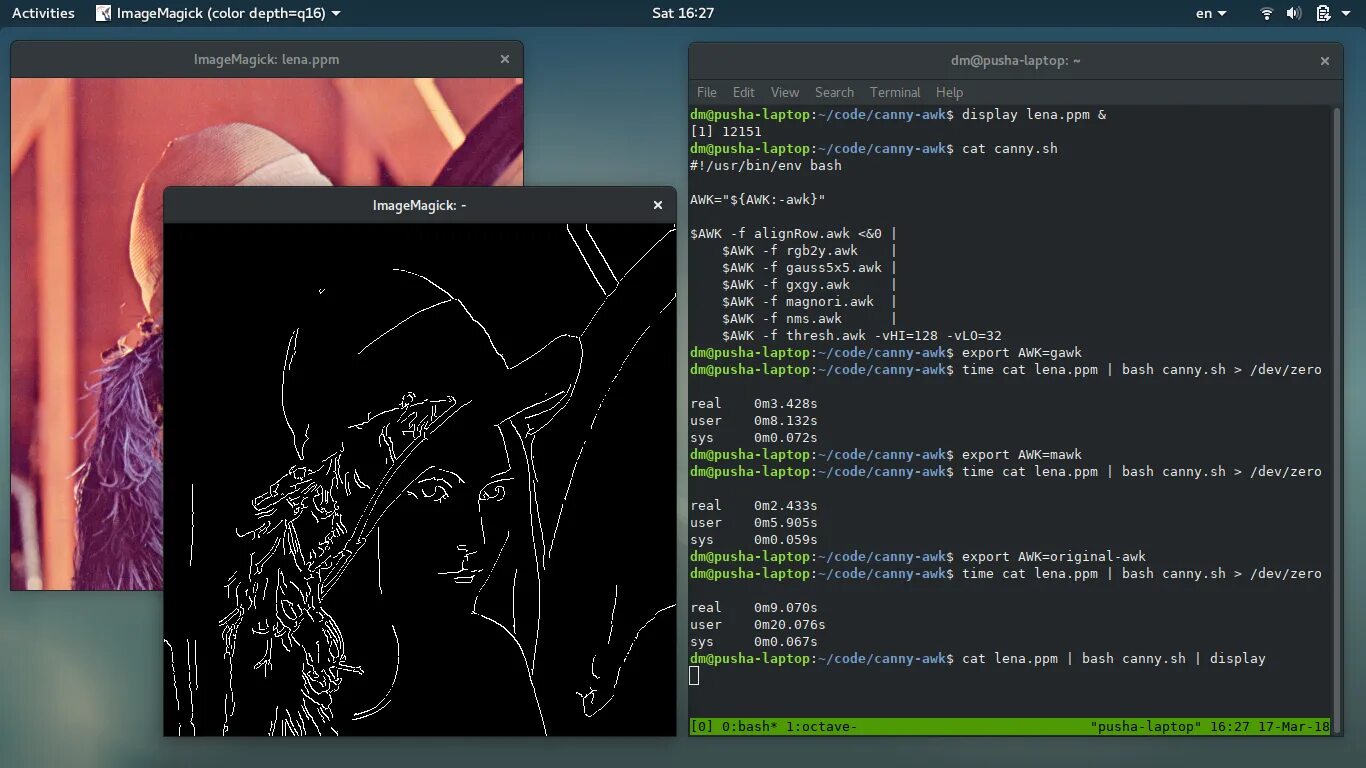The image size is (1366, 768).
Task: Click the 'export AWK=original-awk' command
Action: tap(1054, 557)
